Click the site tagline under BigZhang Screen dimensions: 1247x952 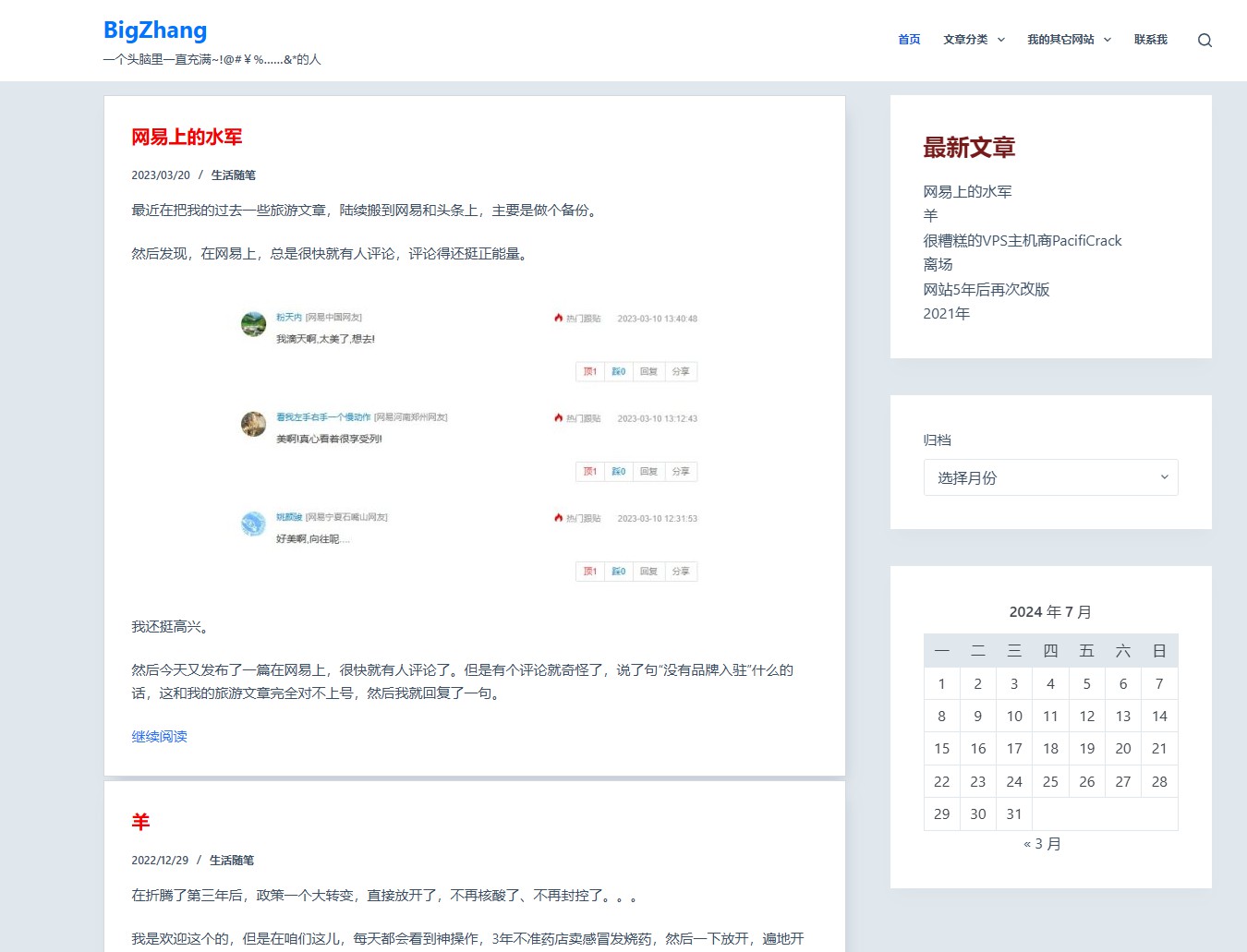pyautogui.click(x=212, y=59)
